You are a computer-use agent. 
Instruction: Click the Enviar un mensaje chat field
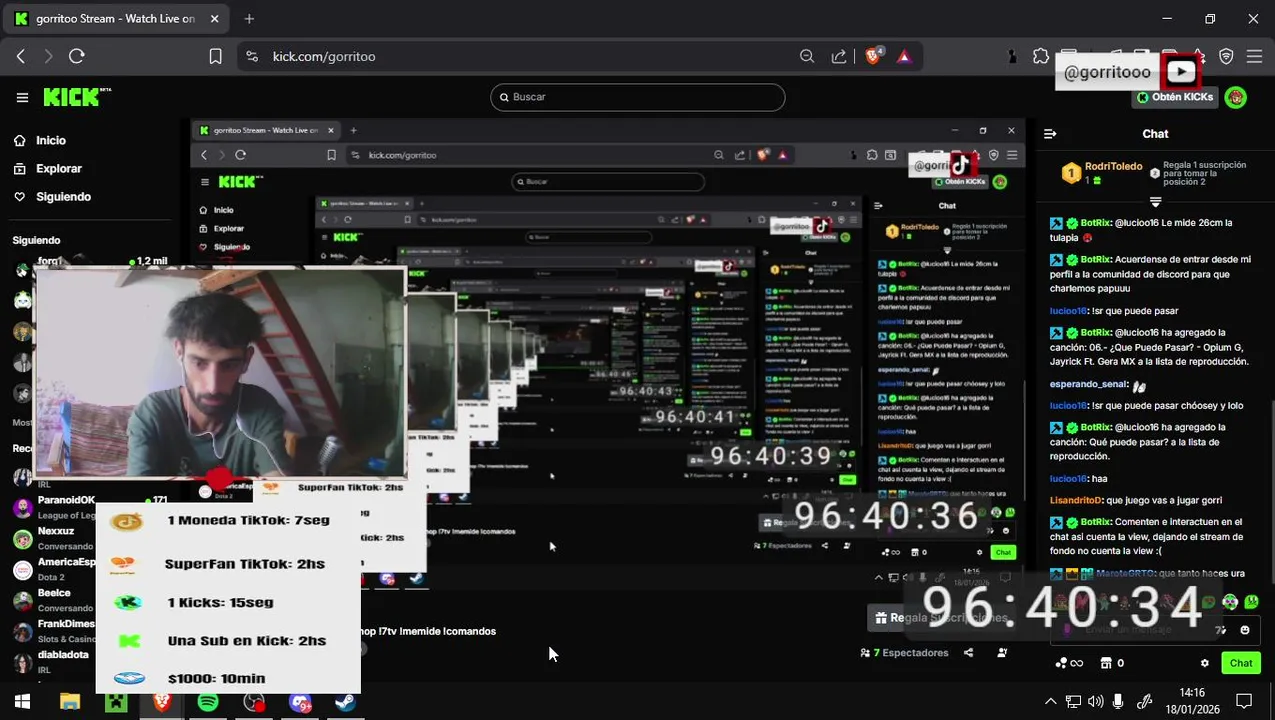coord(1140,630)
